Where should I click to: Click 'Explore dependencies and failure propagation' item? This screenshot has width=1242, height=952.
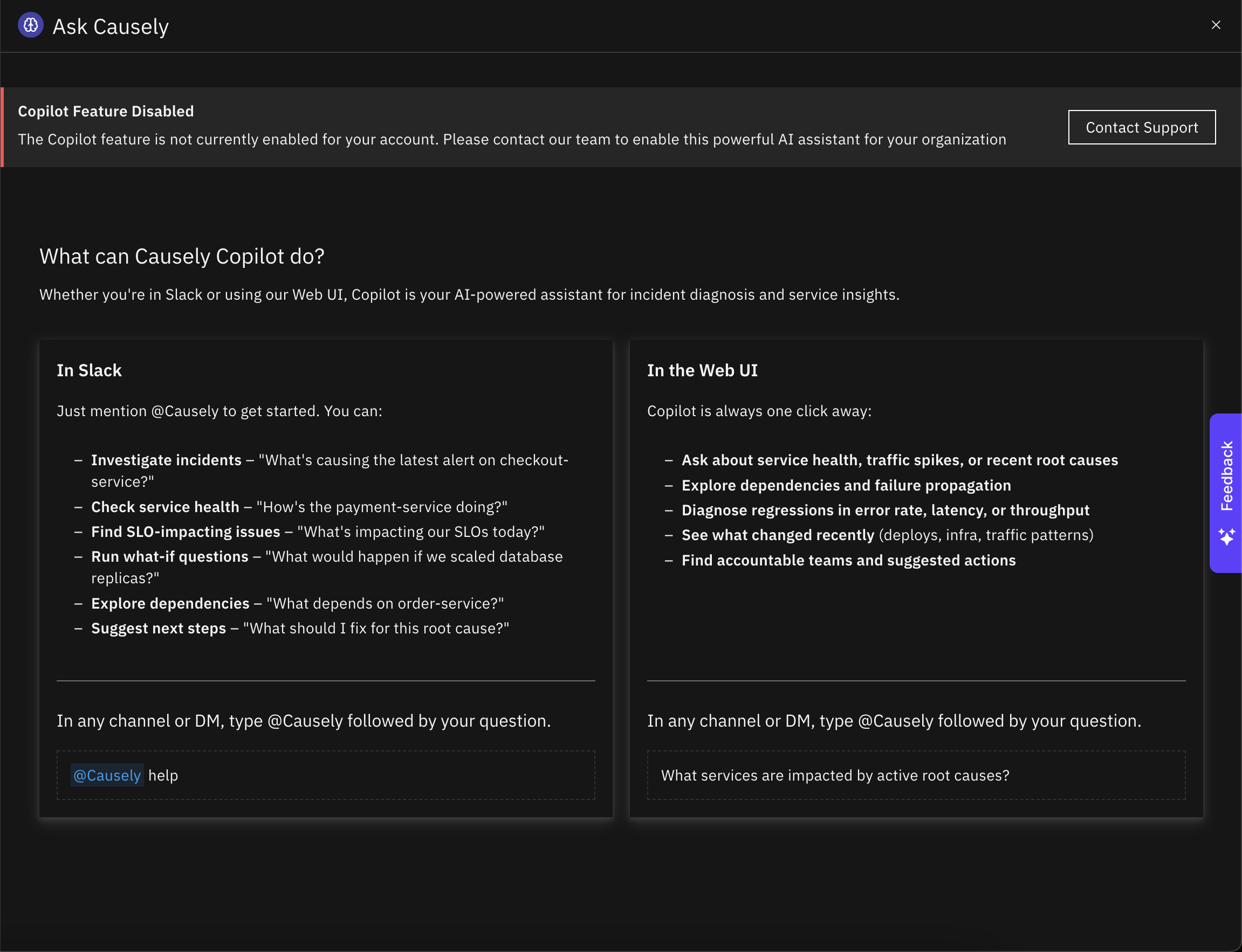pos(846,486)
